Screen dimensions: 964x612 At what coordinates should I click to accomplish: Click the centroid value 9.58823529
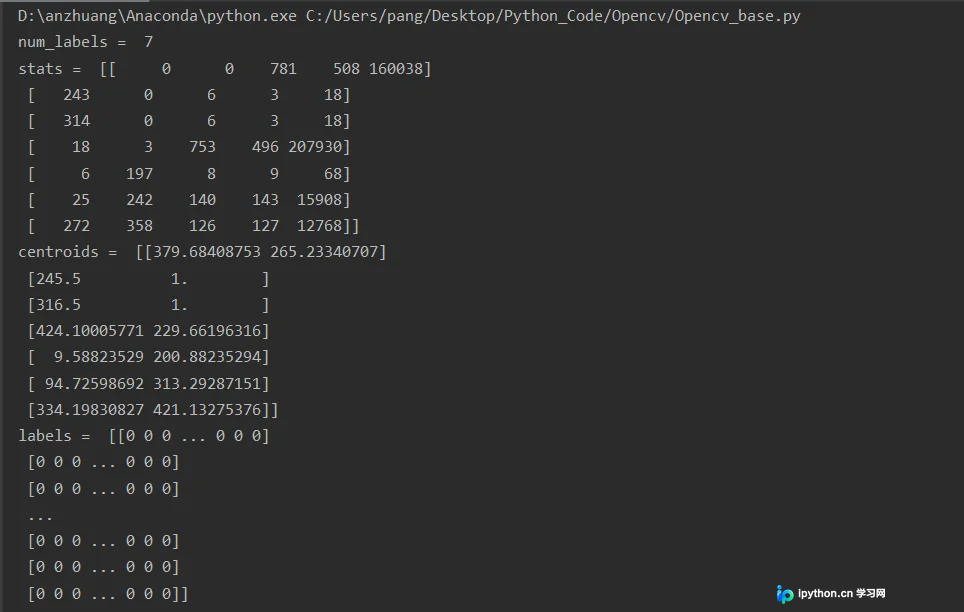tap(98, 357)
